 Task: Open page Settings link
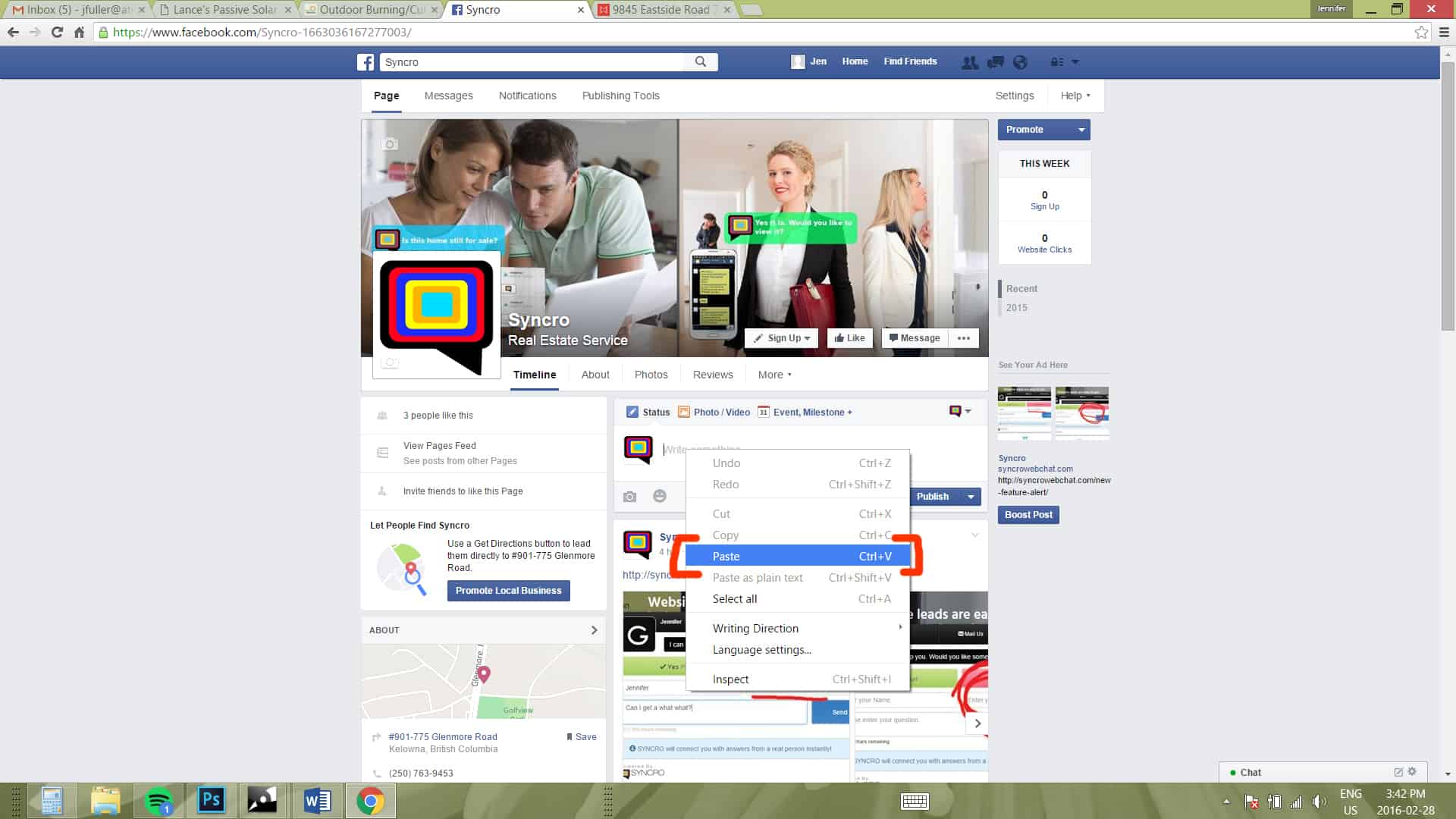click(1014, 96)
